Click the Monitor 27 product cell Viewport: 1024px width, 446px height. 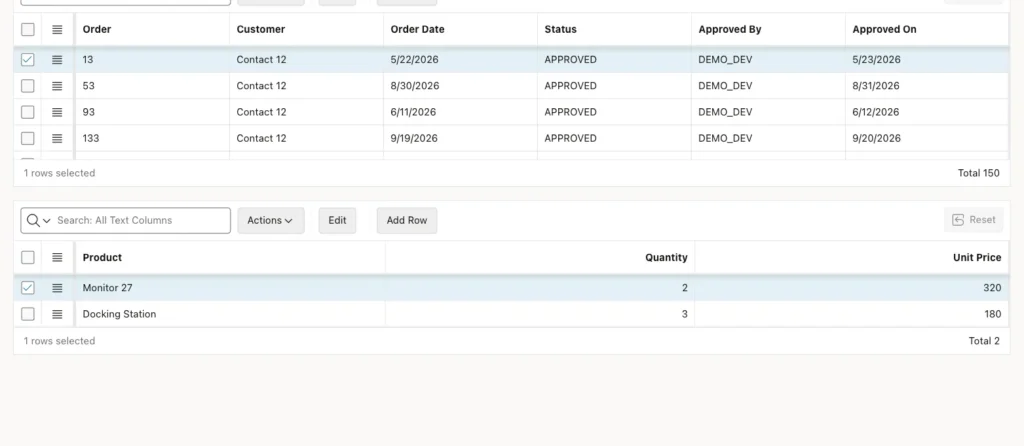tap(231, 287)
